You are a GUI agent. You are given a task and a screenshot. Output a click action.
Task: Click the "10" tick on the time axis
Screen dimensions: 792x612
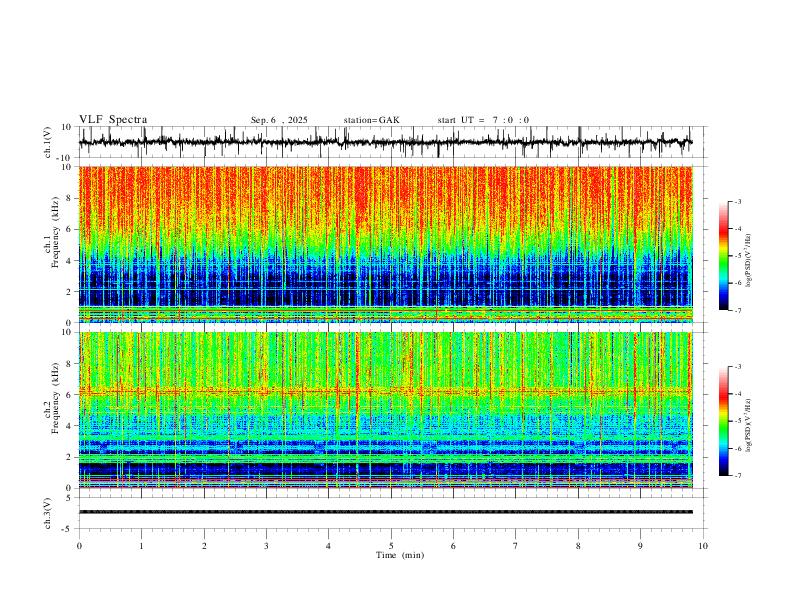pos(703,546)
